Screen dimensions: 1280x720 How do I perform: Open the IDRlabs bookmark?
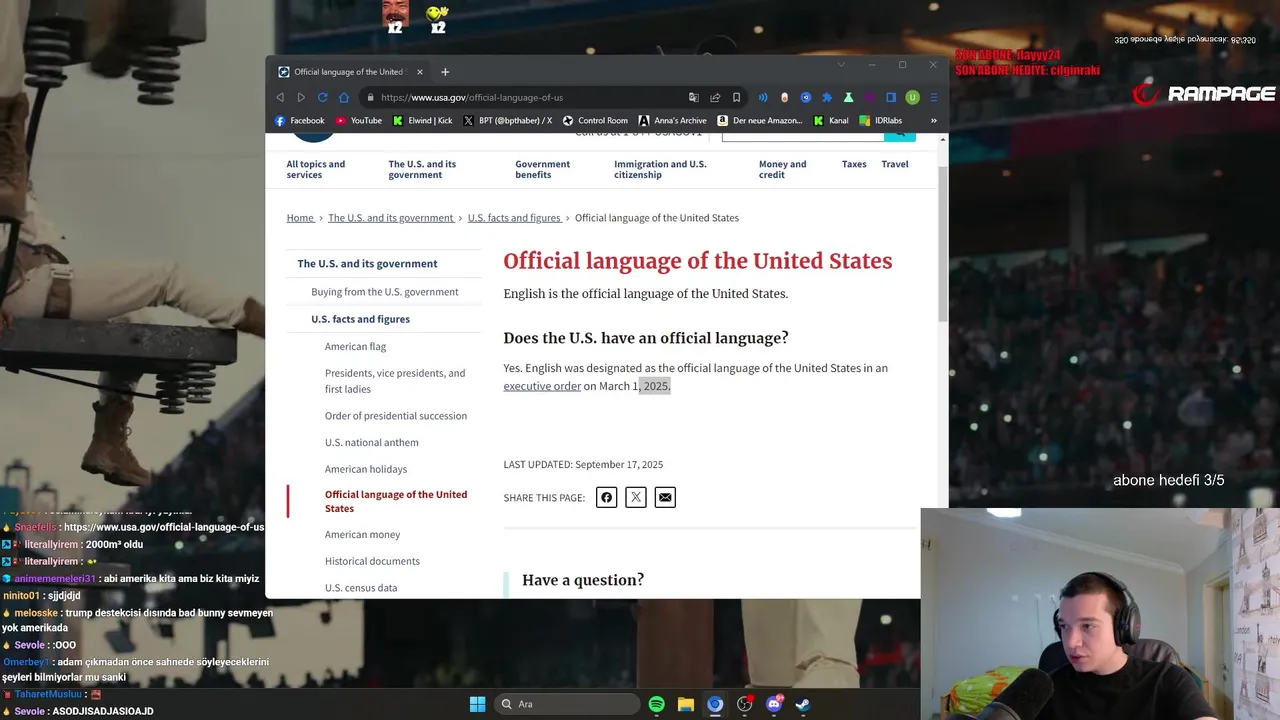(x=880, y=120)
